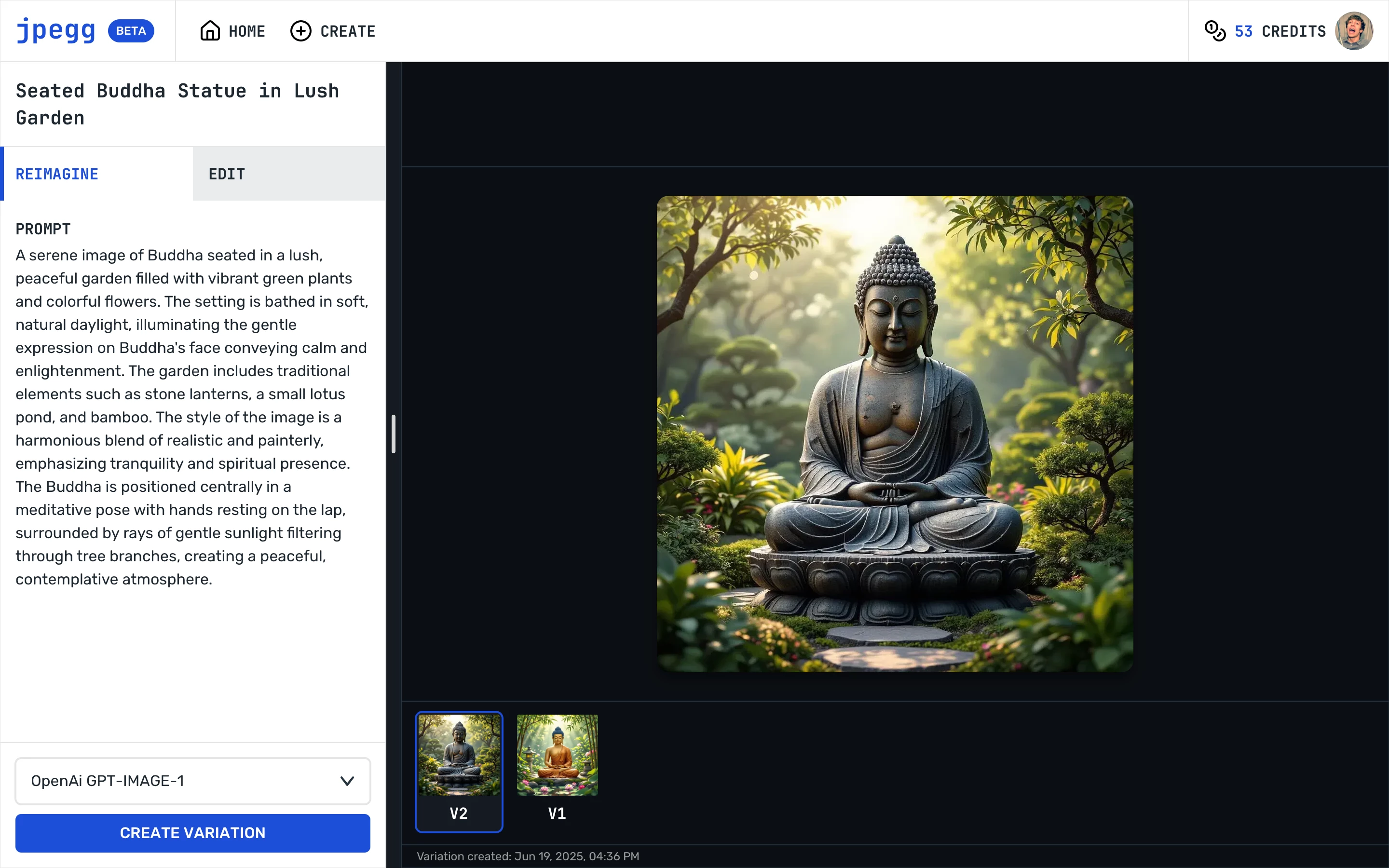Open the OpenAi GPT-IMAGE-1 model dropdown
Screen dimensions: 1389x868
[x=193, y=781]
